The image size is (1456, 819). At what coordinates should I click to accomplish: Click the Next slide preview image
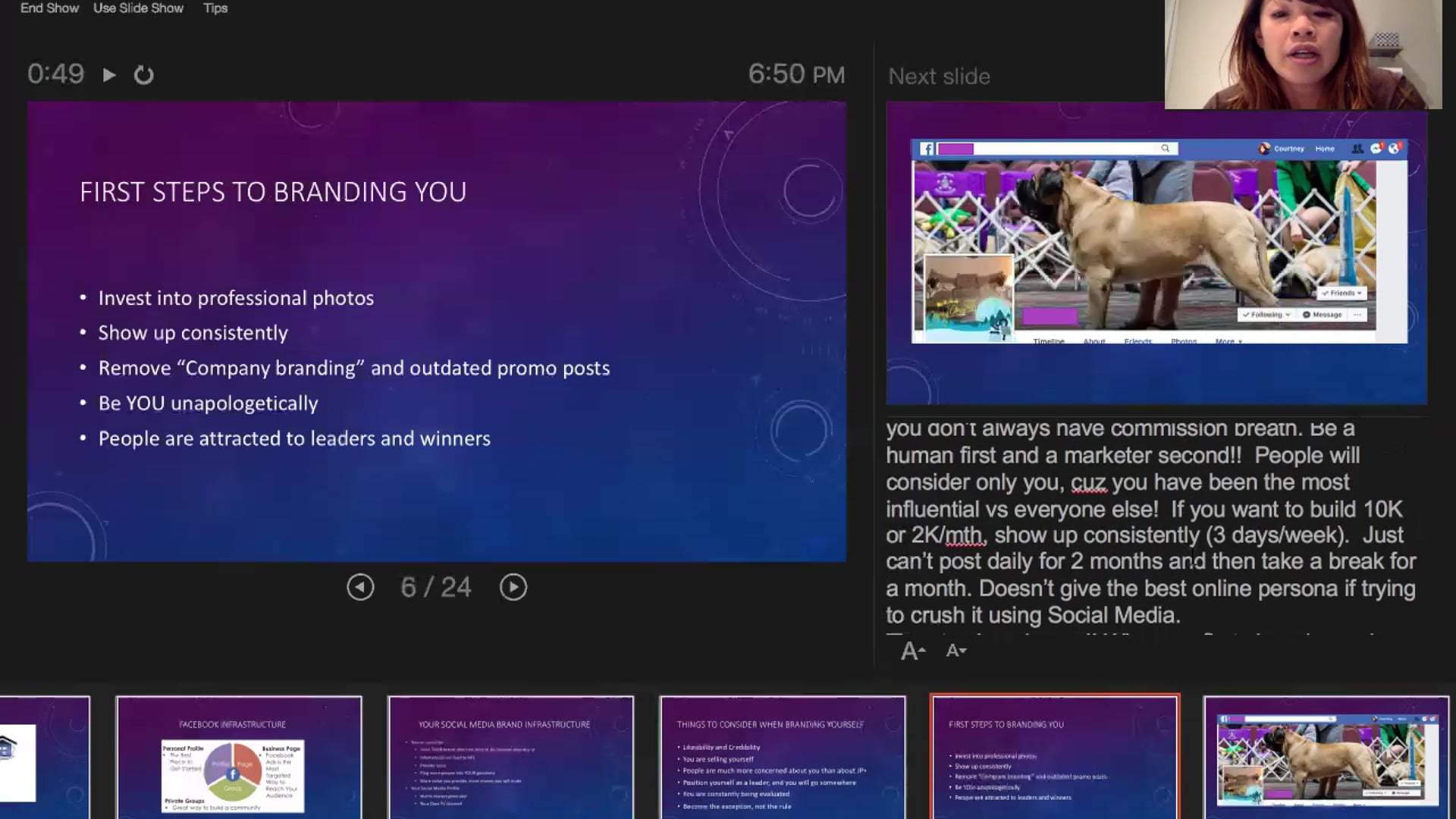click(x=1156, y=253)
